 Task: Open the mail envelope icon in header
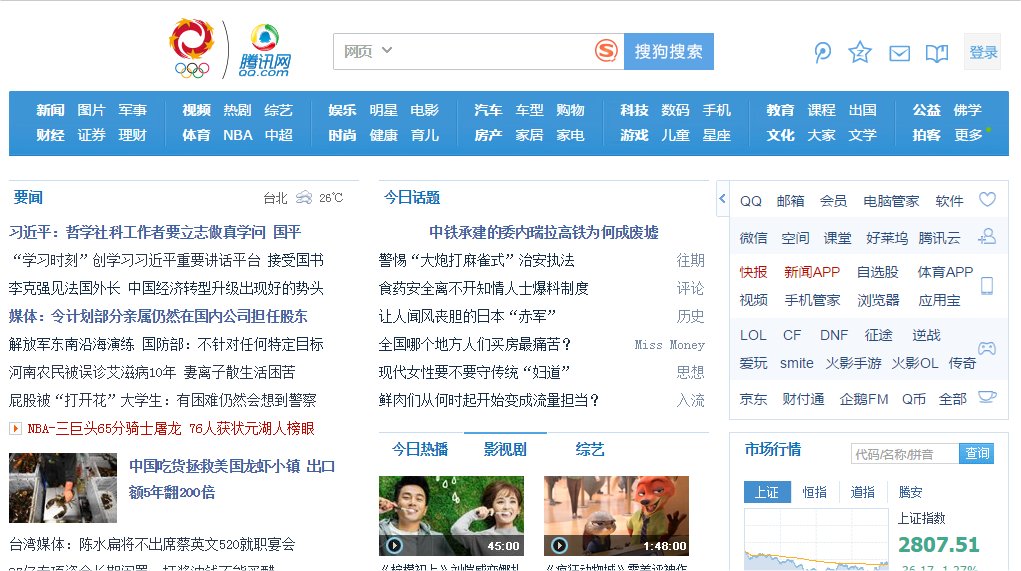pos(899,54)
